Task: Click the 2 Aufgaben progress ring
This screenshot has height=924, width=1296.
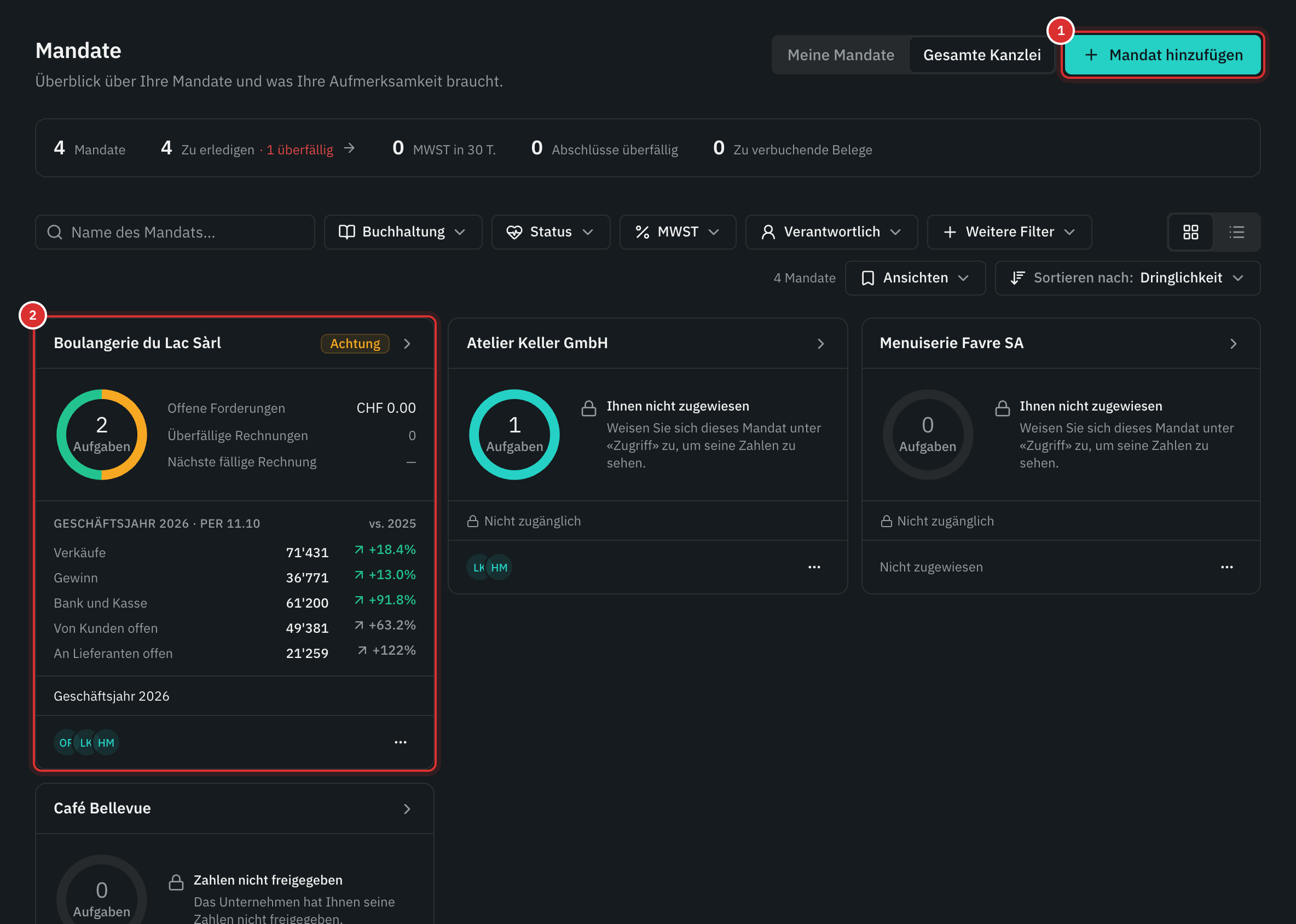Action: [102, 435]
